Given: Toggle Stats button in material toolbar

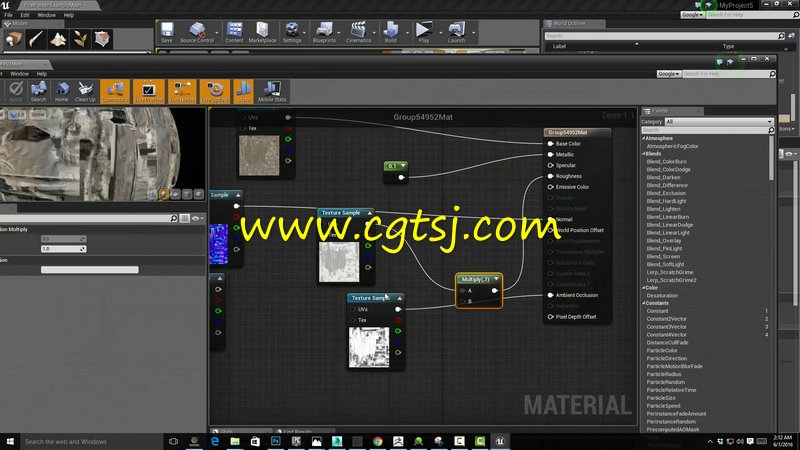Looking at the screenshot, I should click(x=243, y=92).
